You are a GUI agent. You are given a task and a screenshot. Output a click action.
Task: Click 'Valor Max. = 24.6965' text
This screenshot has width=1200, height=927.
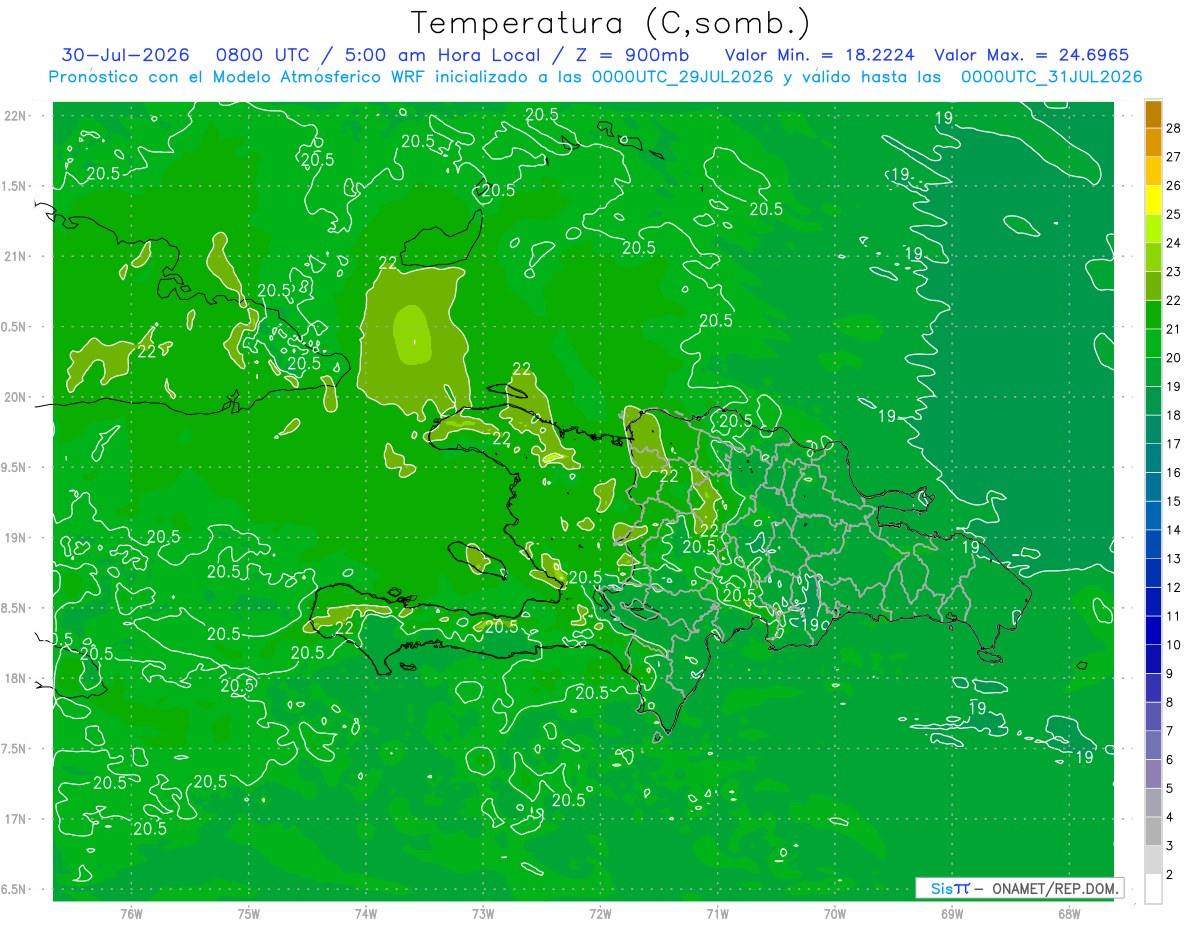point(1032,55)
